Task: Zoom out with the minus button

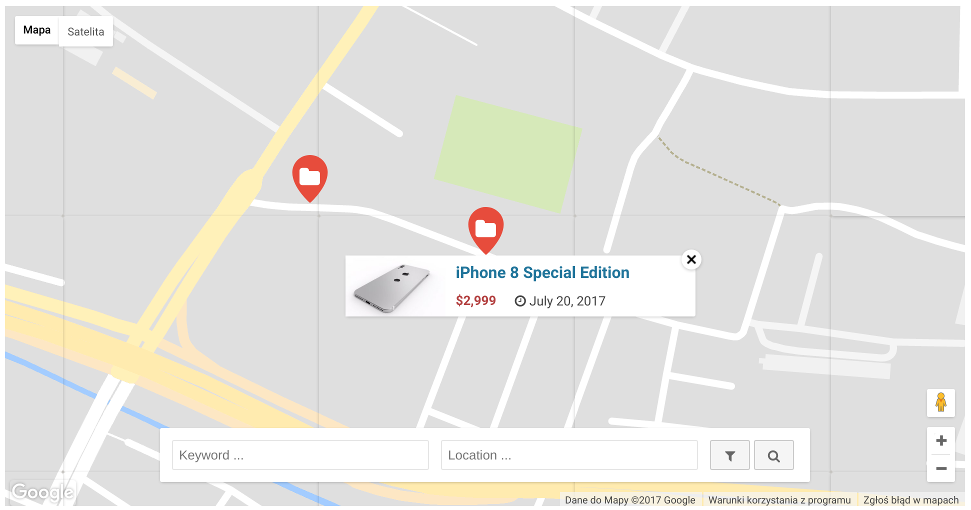Action: [x=941, y=469]
